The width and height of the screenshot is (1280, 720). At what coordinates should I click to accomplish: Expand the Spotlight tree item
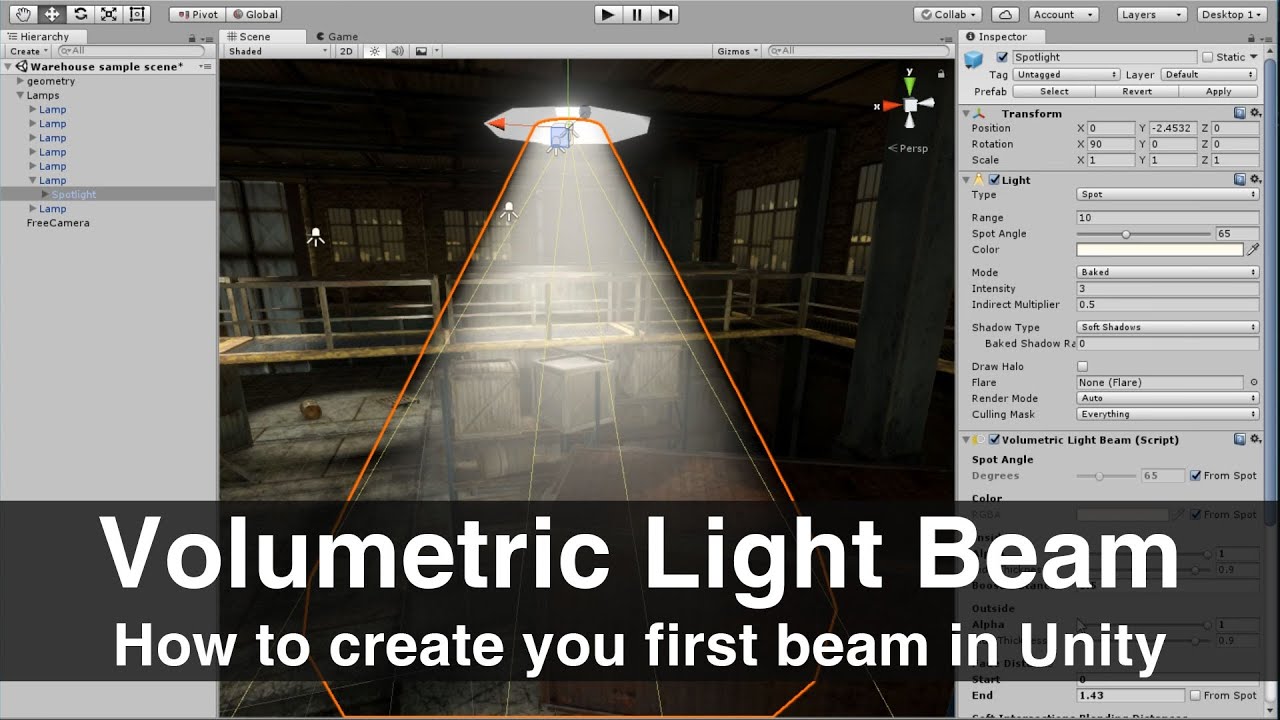(x=44, y=194)
